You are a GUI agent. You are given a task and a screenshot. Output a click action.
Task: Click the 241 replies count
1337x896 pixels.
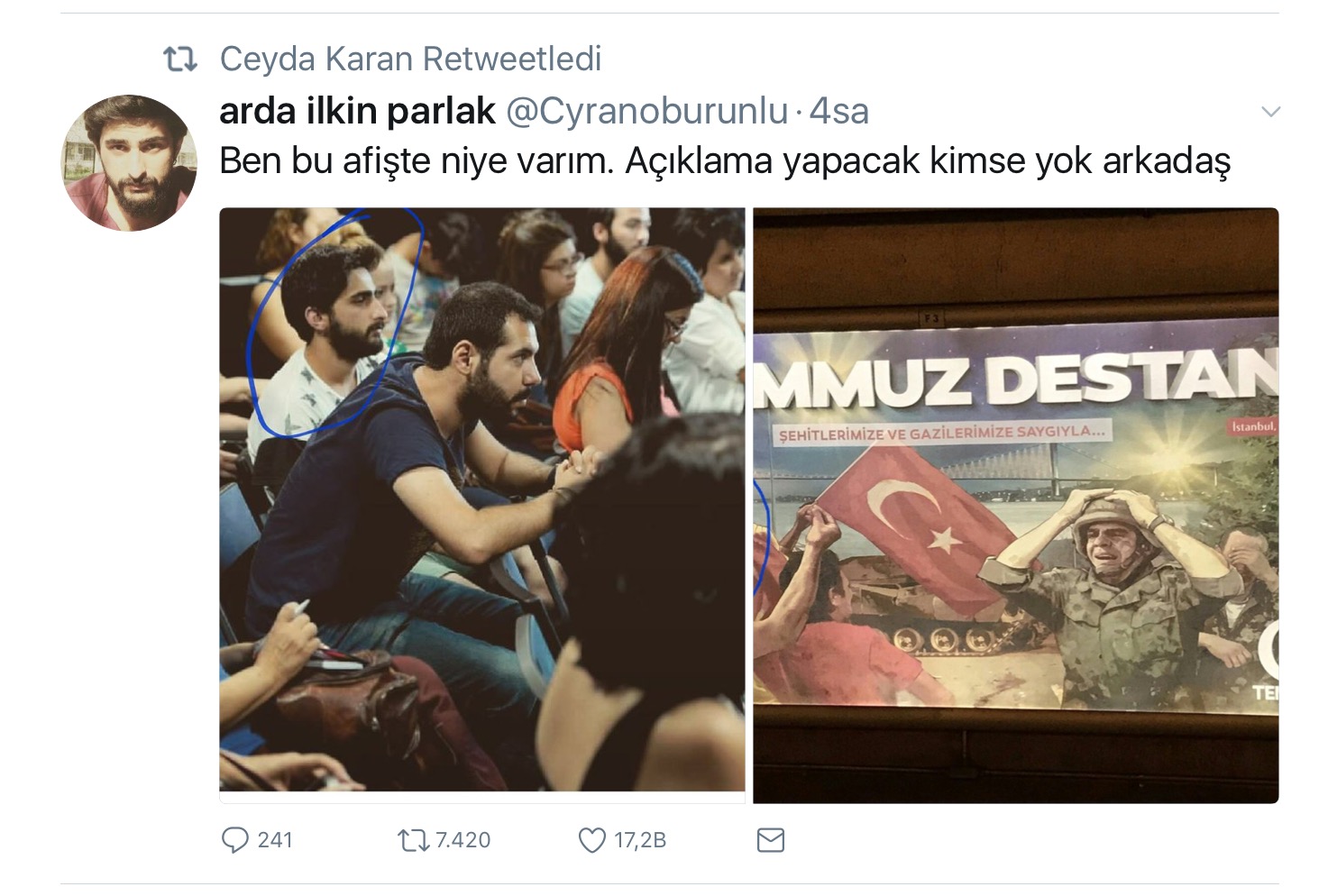(x=275, y=840)
